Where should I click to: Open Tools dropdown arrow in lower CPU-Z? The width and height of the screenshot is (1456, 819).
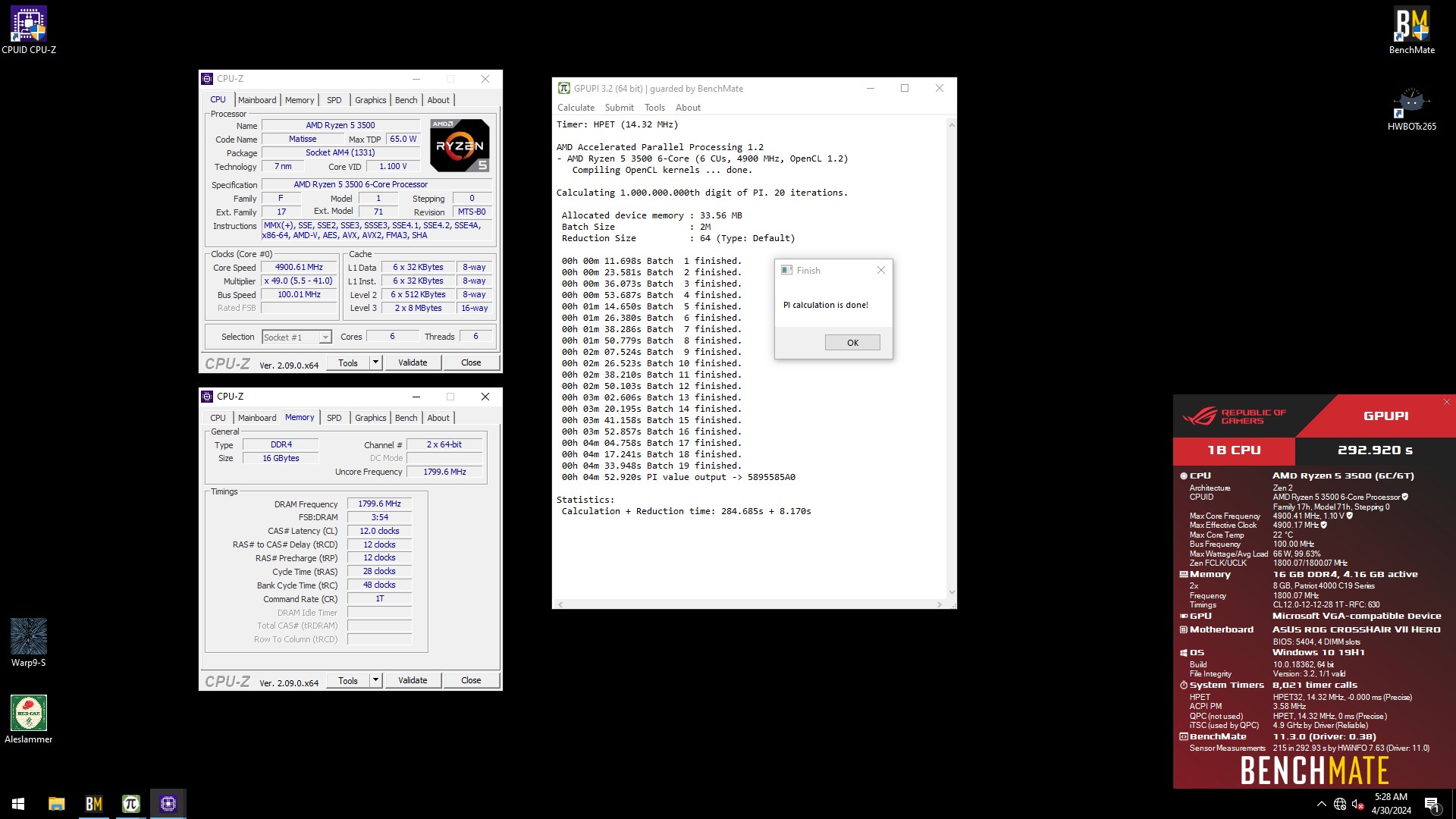(375, 680)
